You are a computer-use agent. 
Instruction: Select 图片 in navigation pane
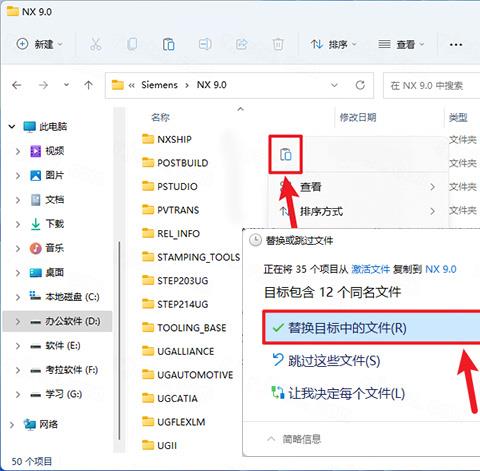coord(54,175)
